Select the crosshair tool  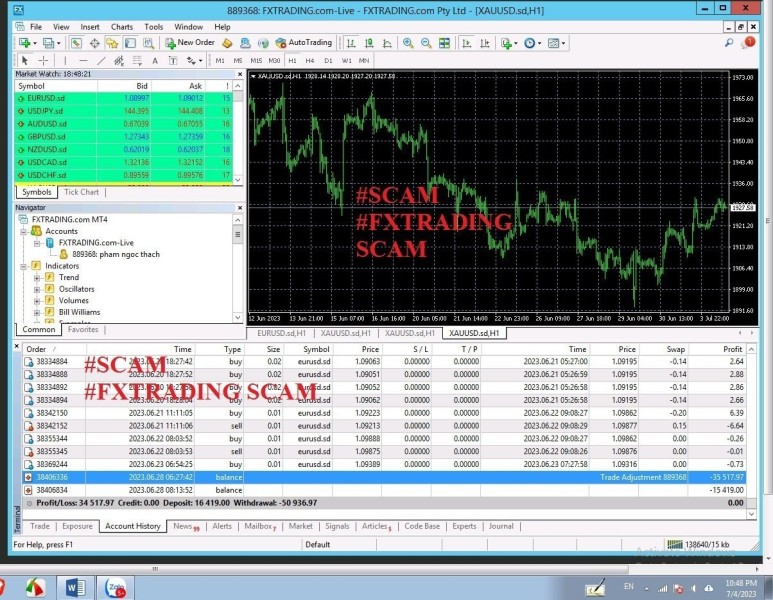[43, 60]
